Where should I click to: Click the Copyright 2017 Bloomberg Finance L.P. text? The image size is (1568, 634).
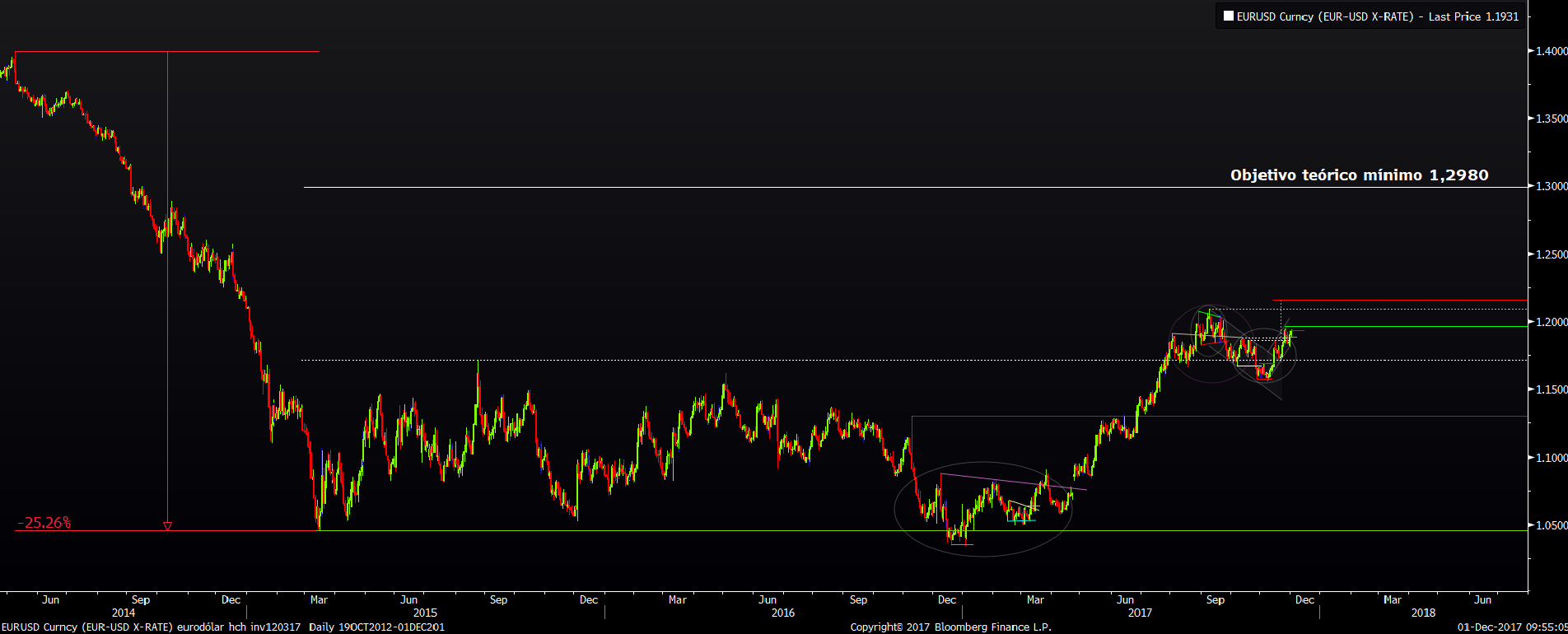click(950, 627)
